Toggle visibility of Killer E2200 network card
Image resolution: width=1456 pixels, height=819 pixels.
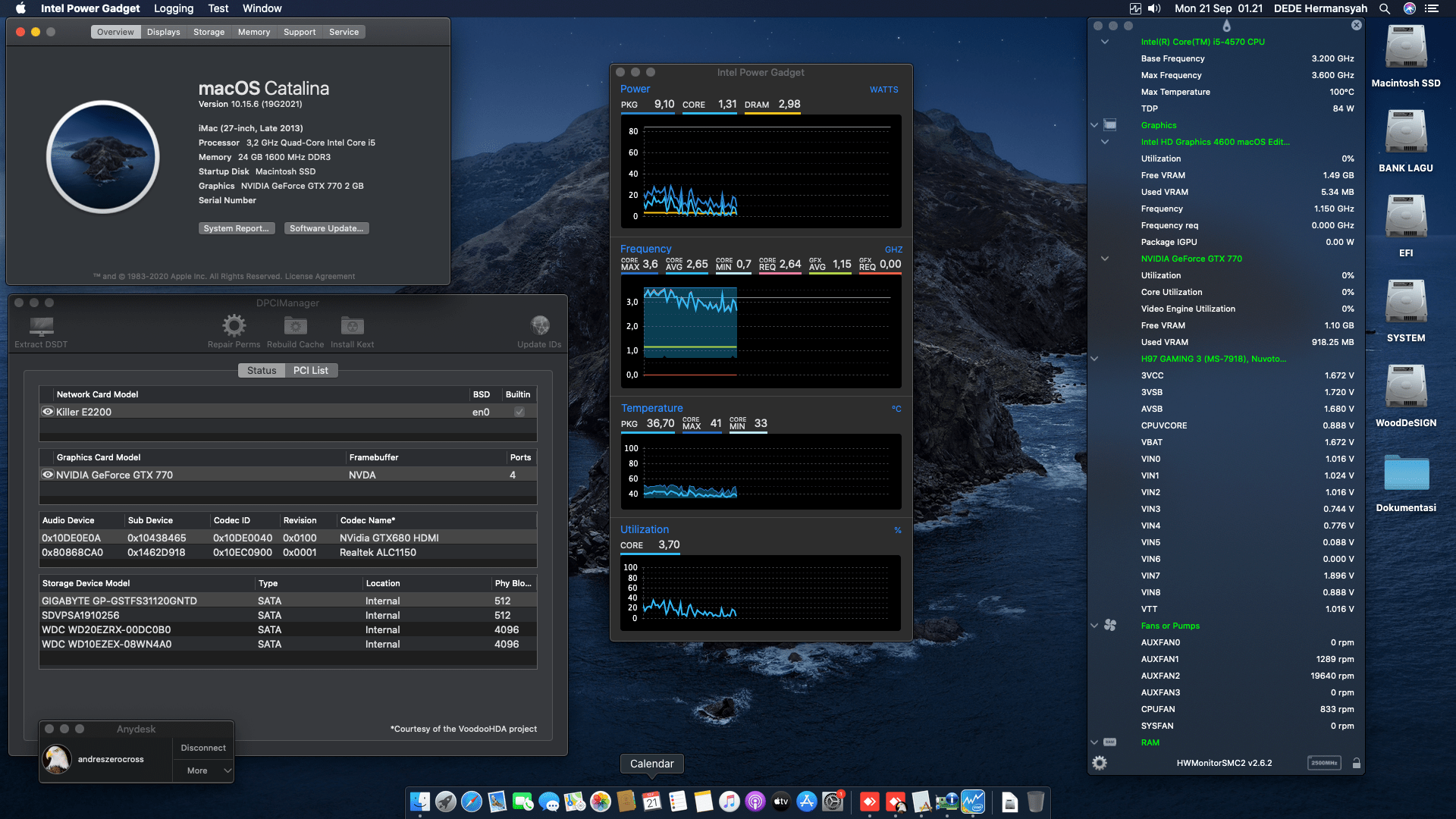[47, 412]
